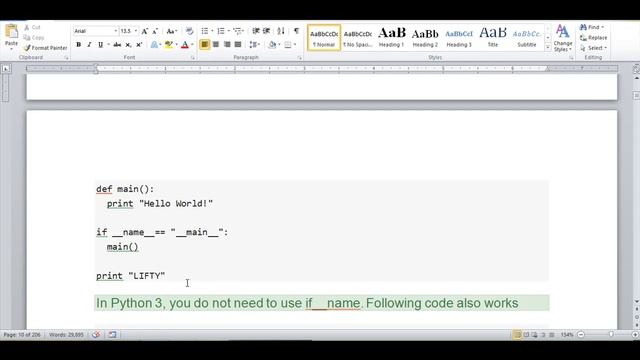Toggle Underline formatting
The height and width of the screenshot is (360, 640).
pyautogui.click(x=100, y=44)
